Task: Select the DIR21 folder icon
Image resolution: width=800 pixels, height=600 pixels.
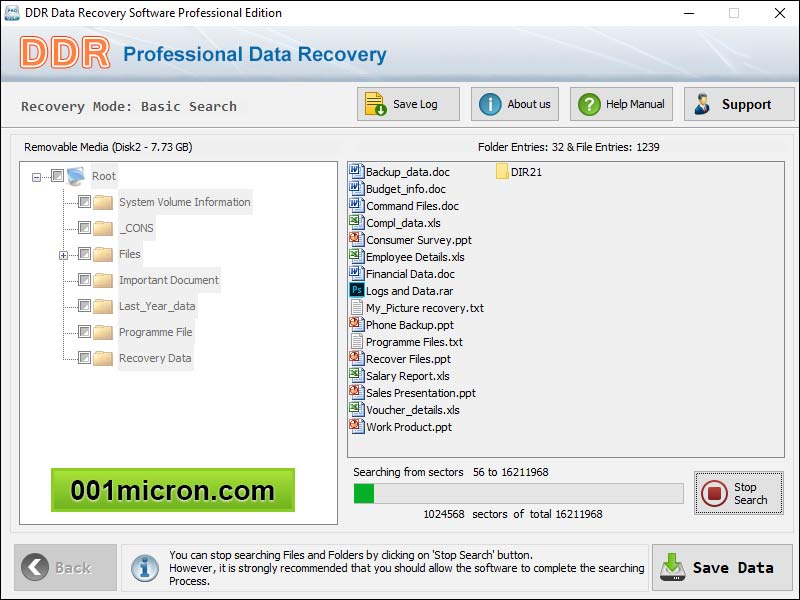Action: pos(502,172)
